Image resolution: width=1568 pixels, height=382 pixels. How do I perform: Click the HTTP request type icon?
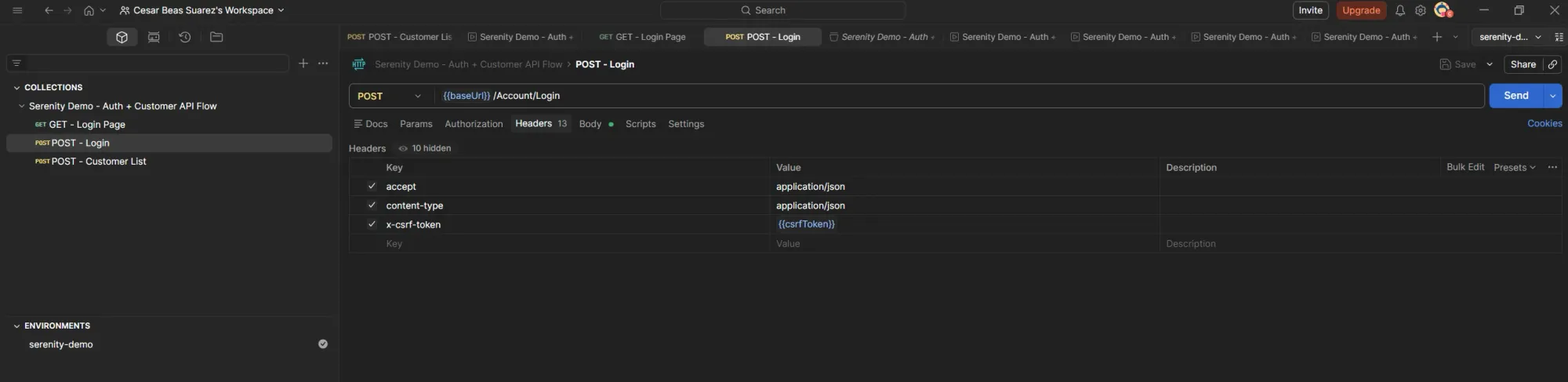tap(359, 64)
